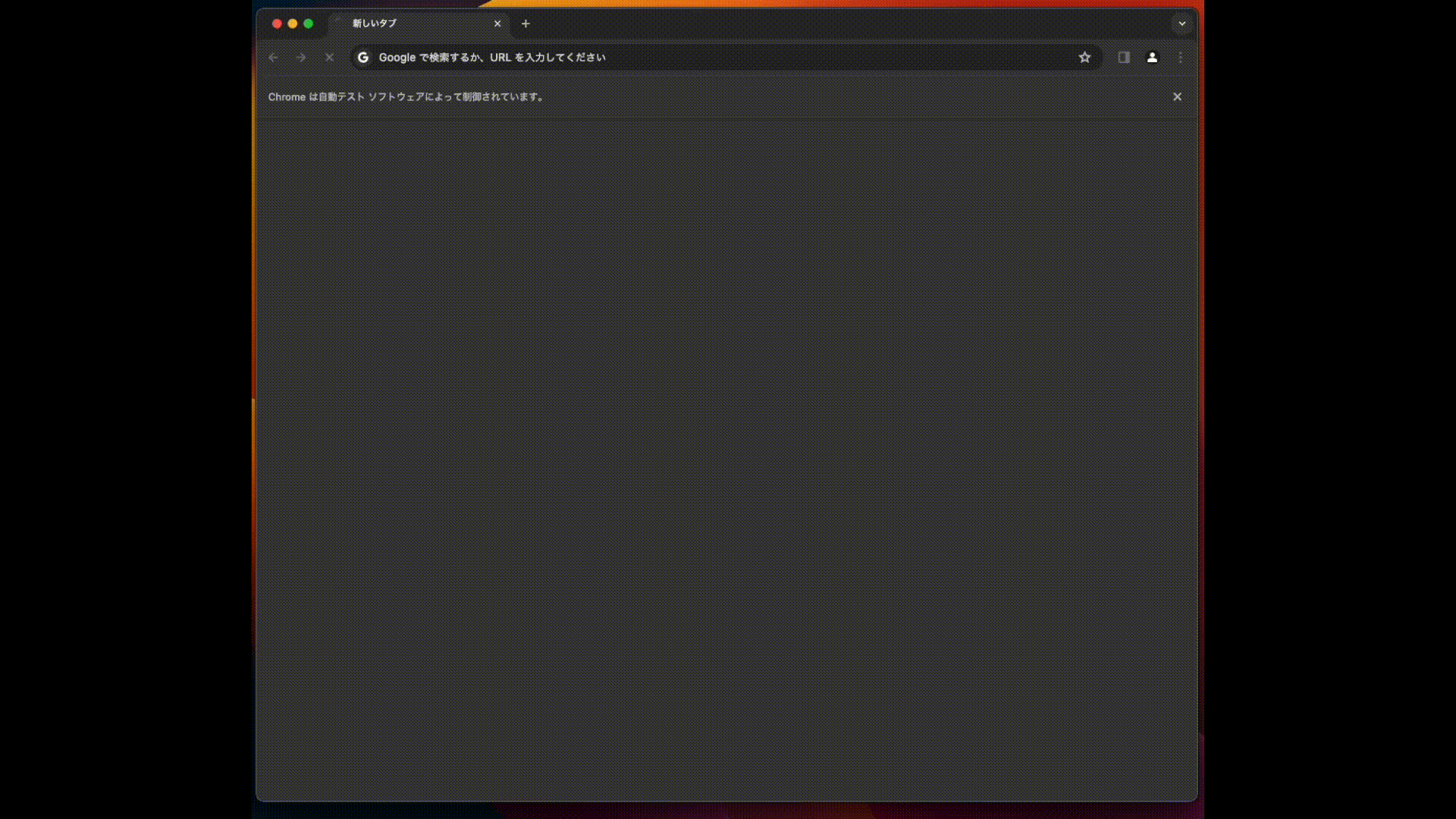Click the green zoom traffic light

click(309, 24)
